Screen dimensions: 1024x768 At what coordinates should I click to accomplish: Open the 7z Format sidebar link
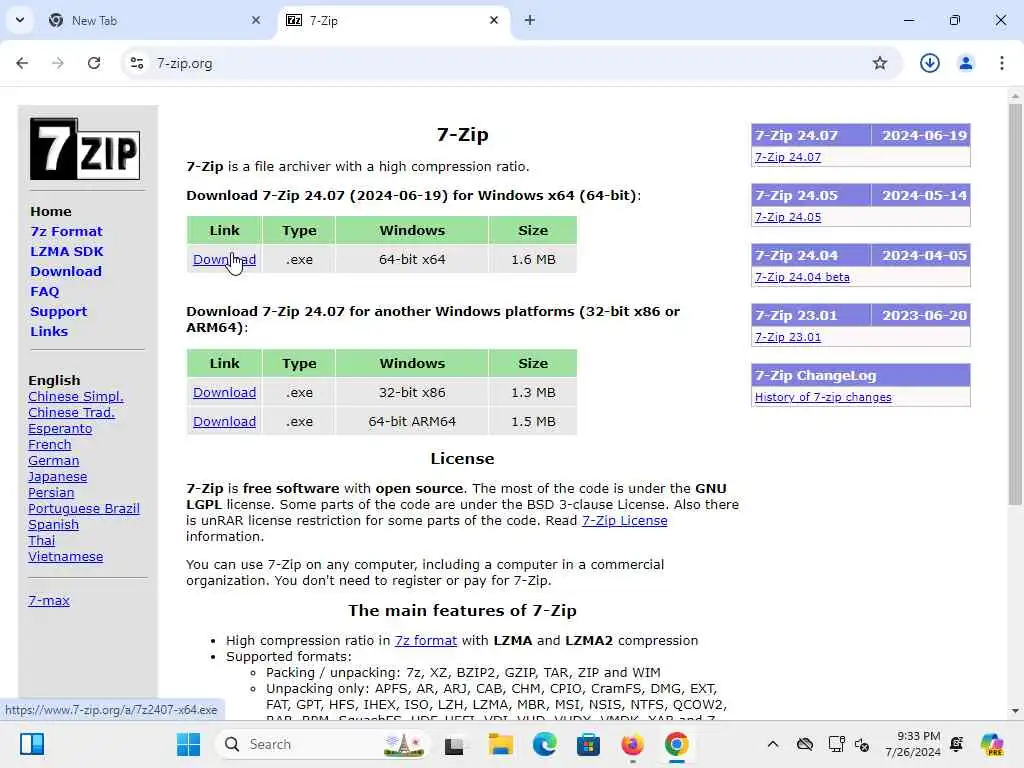(67, 231)
